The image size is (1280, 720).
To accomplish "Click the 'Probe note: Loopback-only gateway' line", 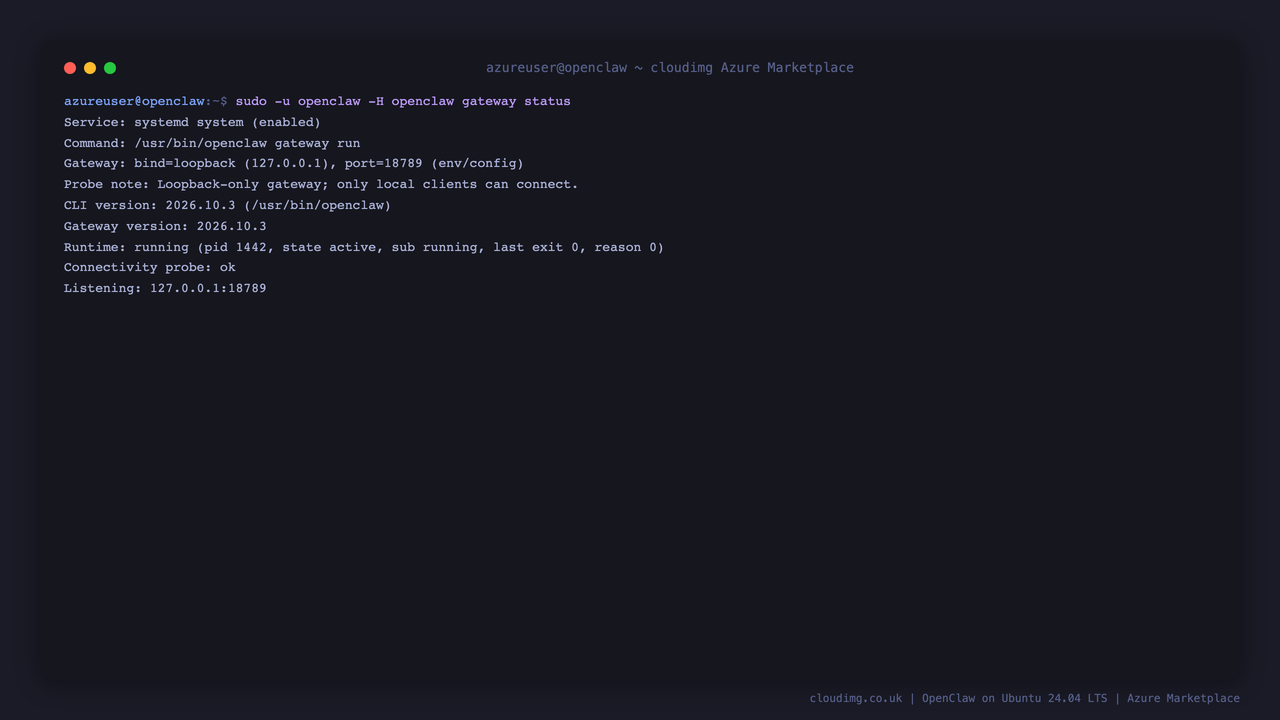I will (321, 184).
